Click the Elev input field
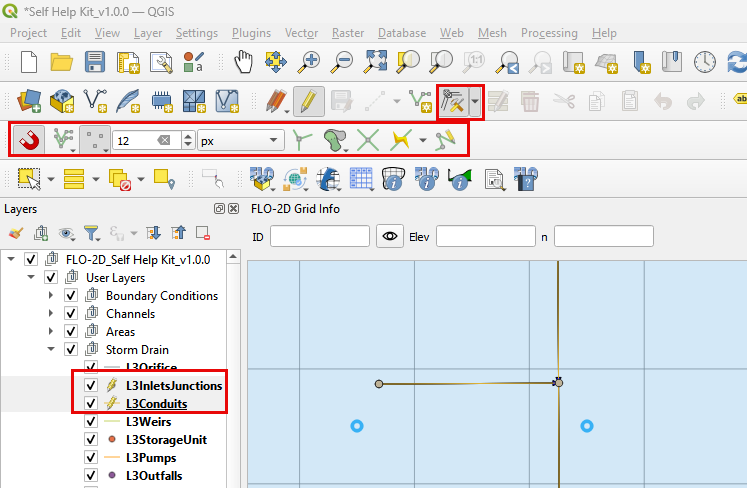The width and height of the screenshot is (747, 488). click(x=485, y=237)
